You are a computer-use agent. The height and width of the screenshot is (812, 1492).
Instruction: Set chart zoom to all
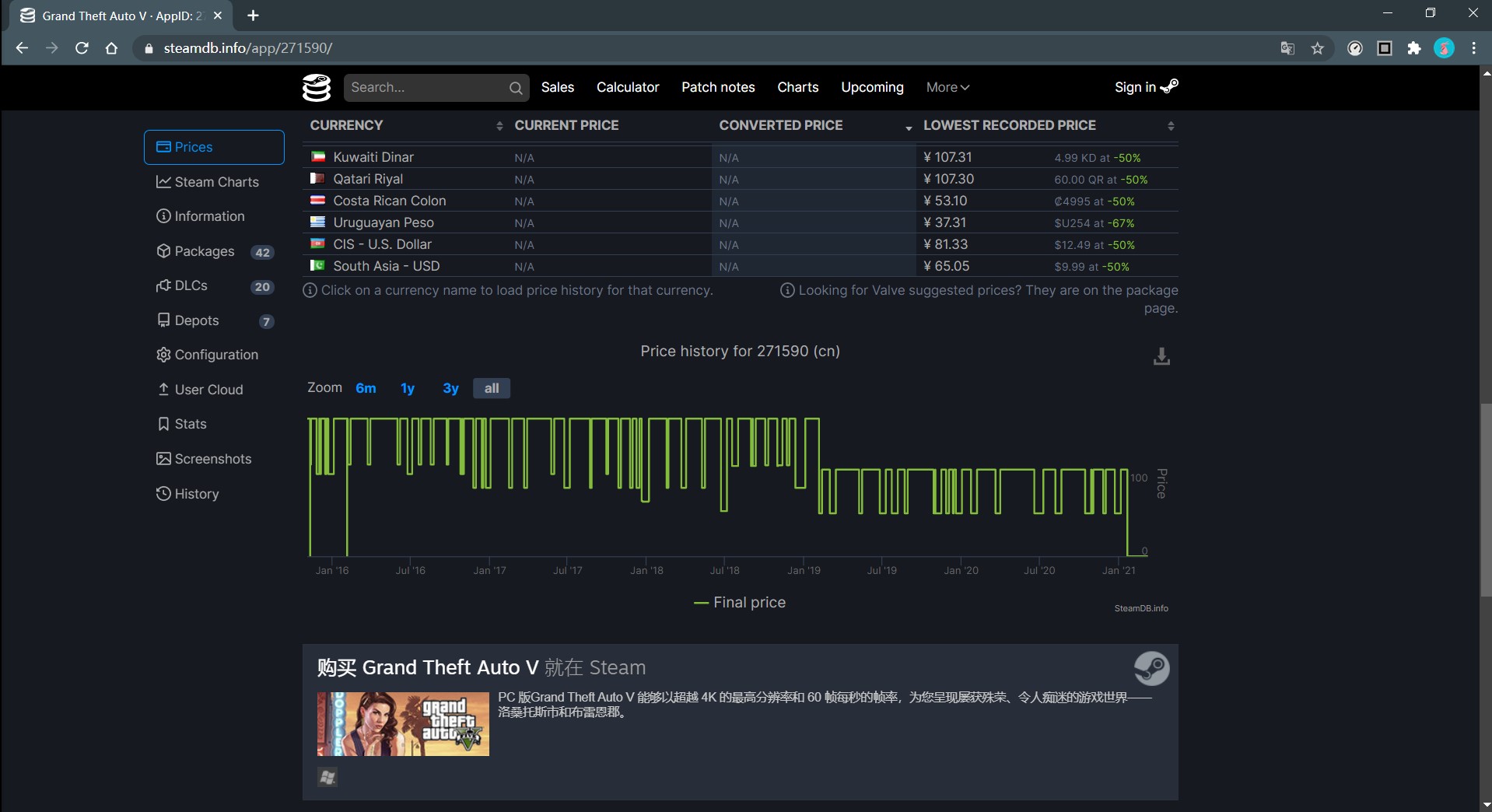click(492, 388)
